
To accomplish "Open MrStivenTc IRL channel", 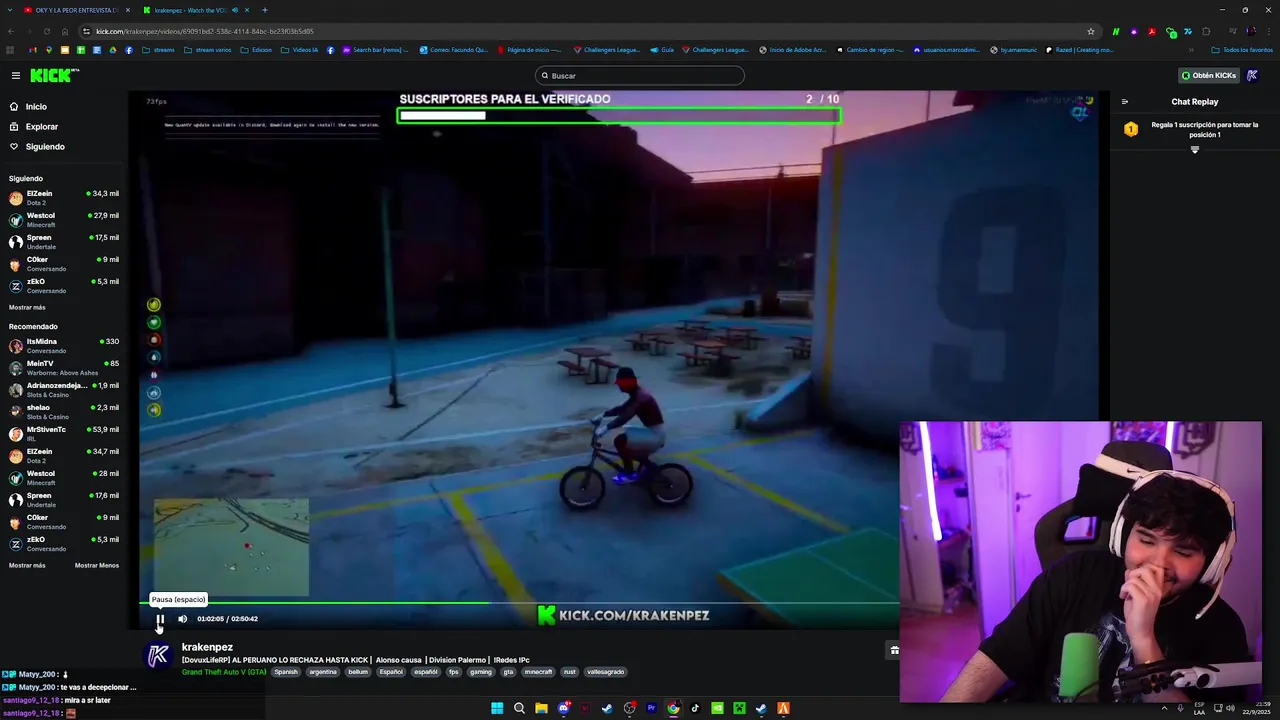I will click(x=64, y=434).
